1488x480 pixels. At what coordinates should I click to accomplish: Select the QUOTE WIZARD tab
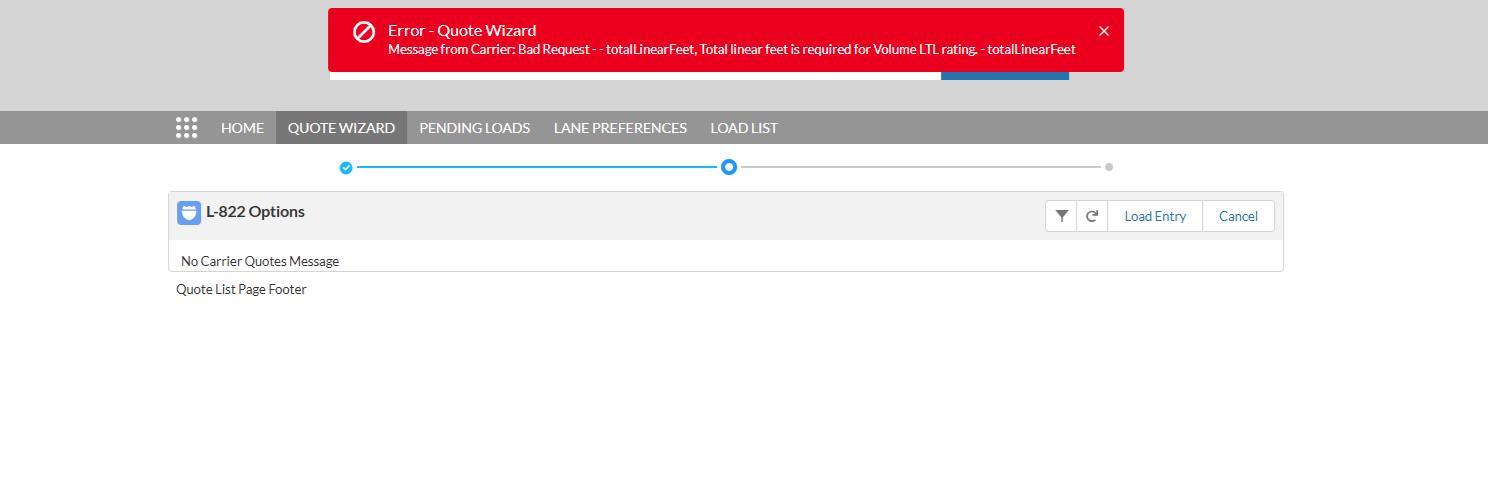[x=341, y=128]
